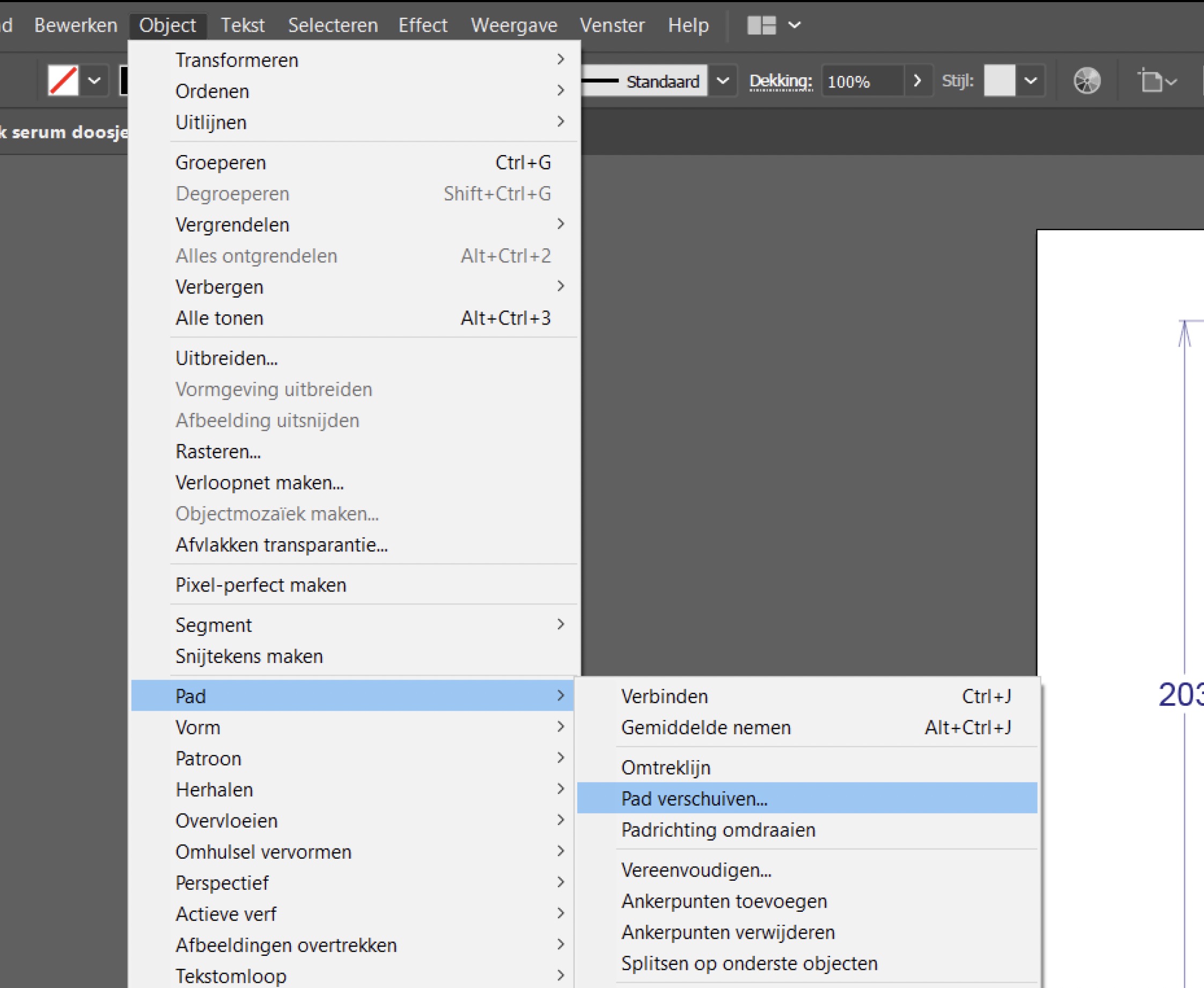The width and height of the screenshot is (1204, 988).
Task: Open the fill color dropdown arrow
Action: 94,81
